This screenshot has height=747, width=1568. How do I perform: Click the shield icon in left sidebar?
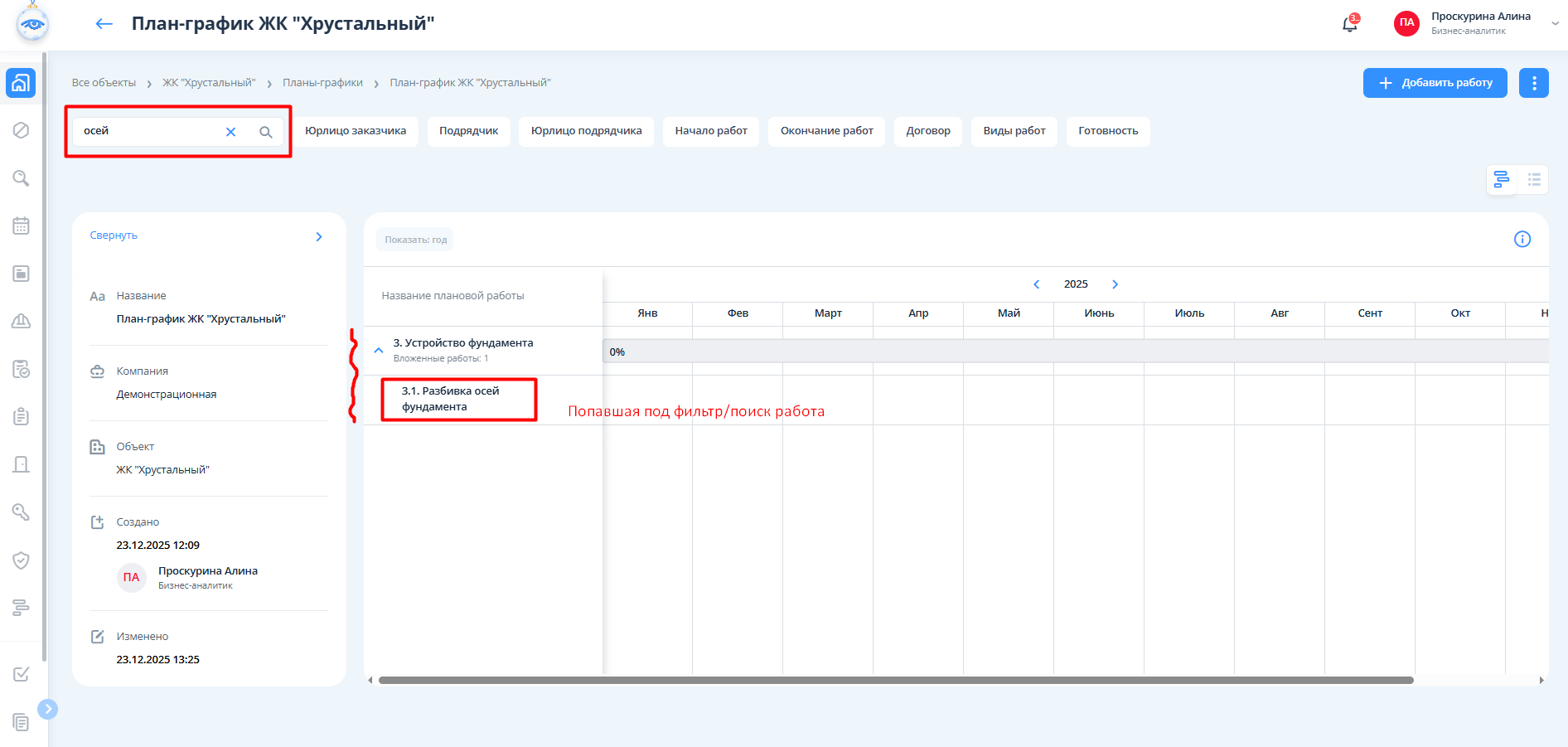tap(22, 560)
